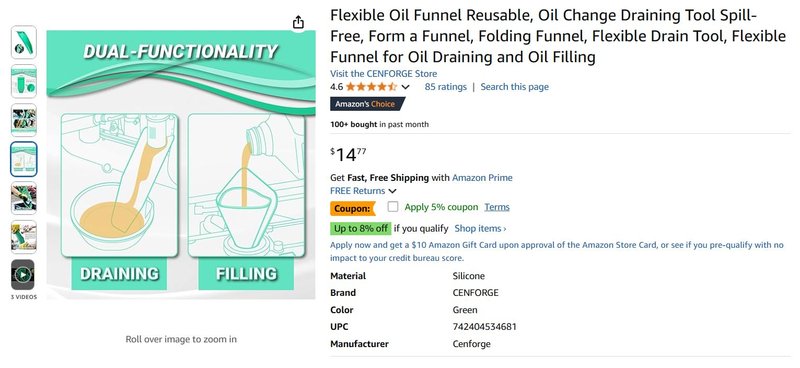The width and height of the screenshot is (800, 368).
Task: Check the Apply 5% coupon checkbox
Action: pos(392,207)
